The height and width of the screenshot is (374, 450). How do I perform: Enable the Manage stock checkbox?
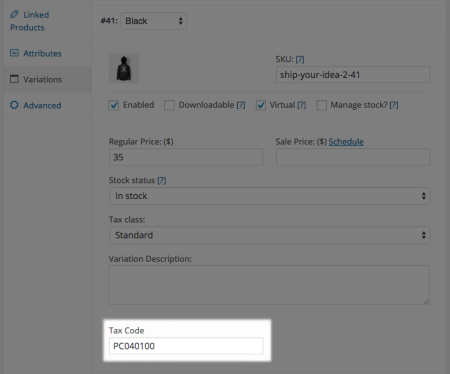[x=322, y=105]
